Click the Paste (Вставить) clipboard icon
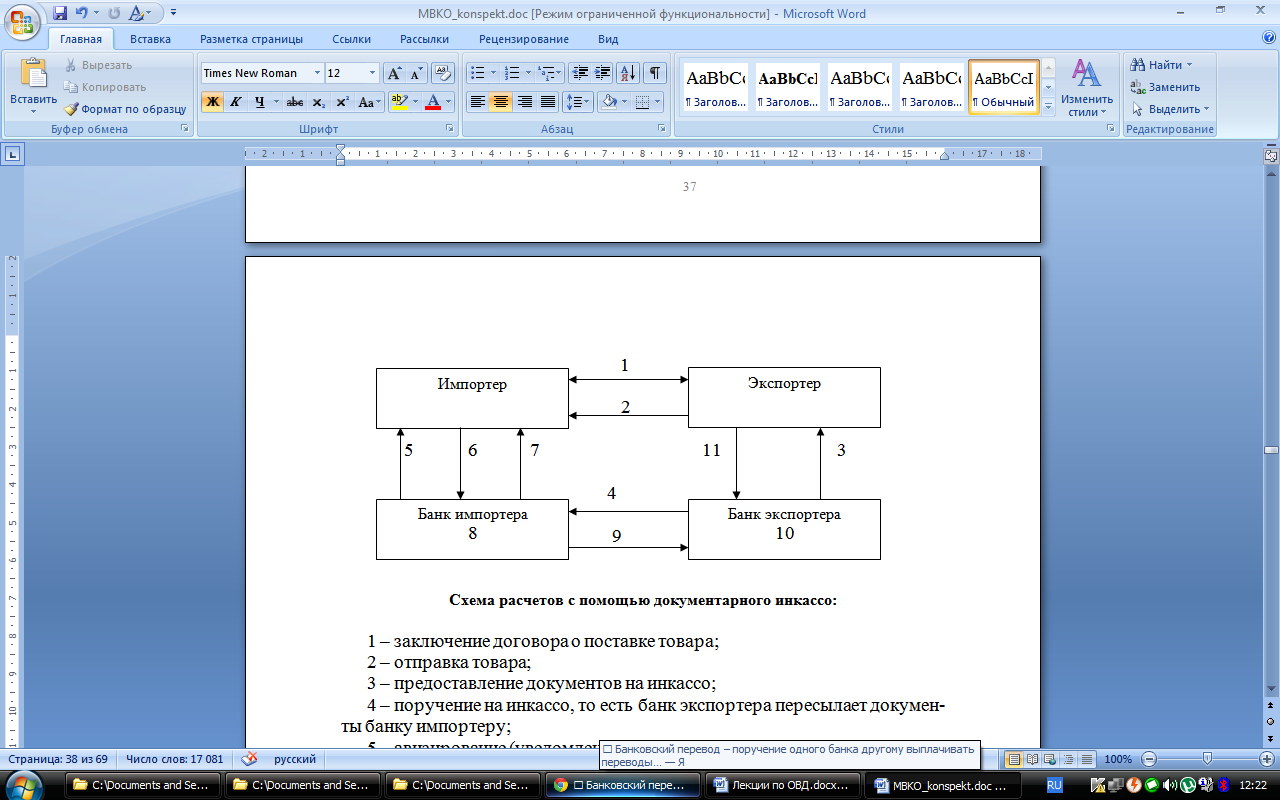The image size is (1280, 800). tap(34, 75)
